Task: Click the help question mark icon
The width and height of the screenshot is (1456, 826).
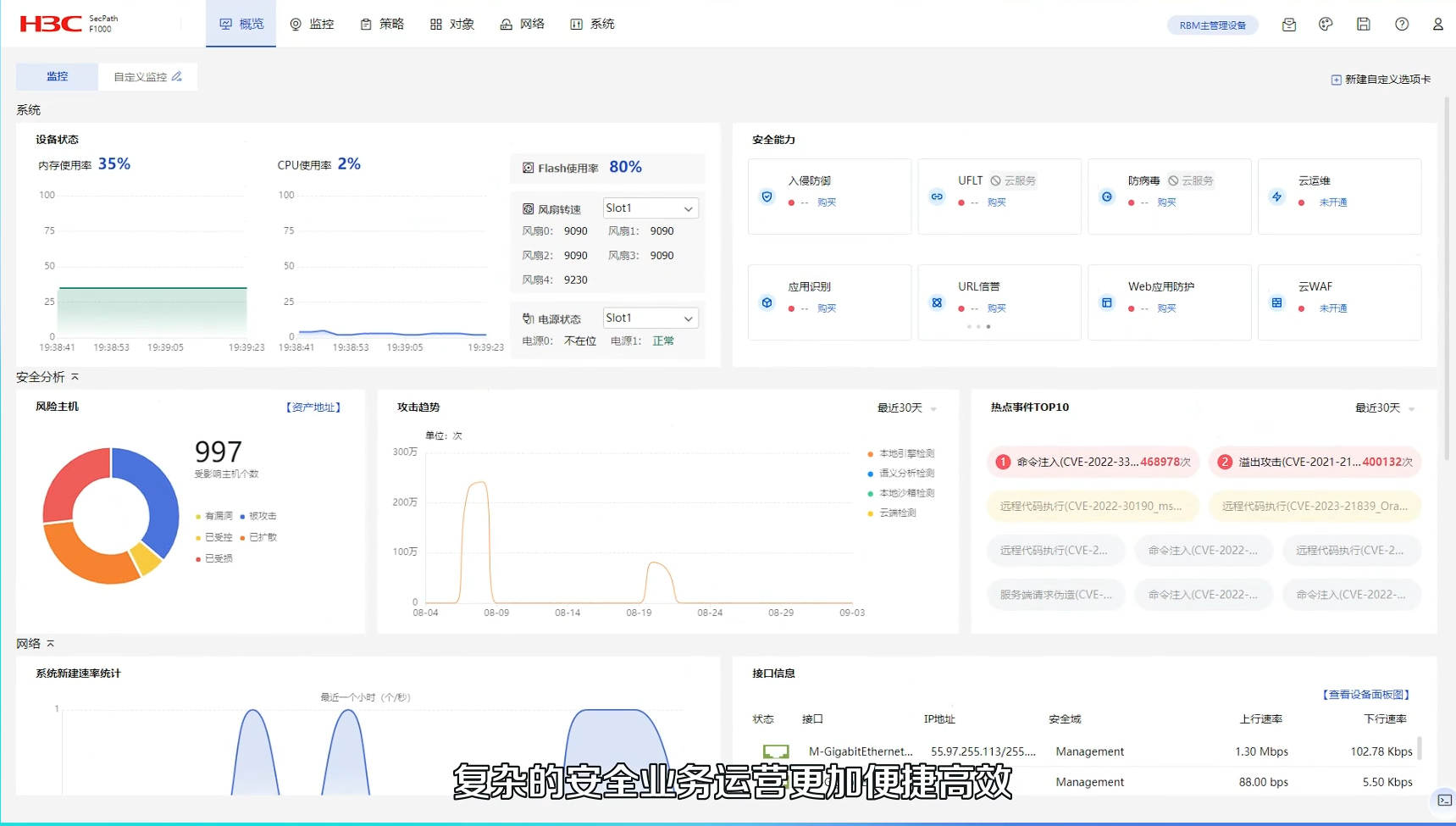Action: (1402, 25)
